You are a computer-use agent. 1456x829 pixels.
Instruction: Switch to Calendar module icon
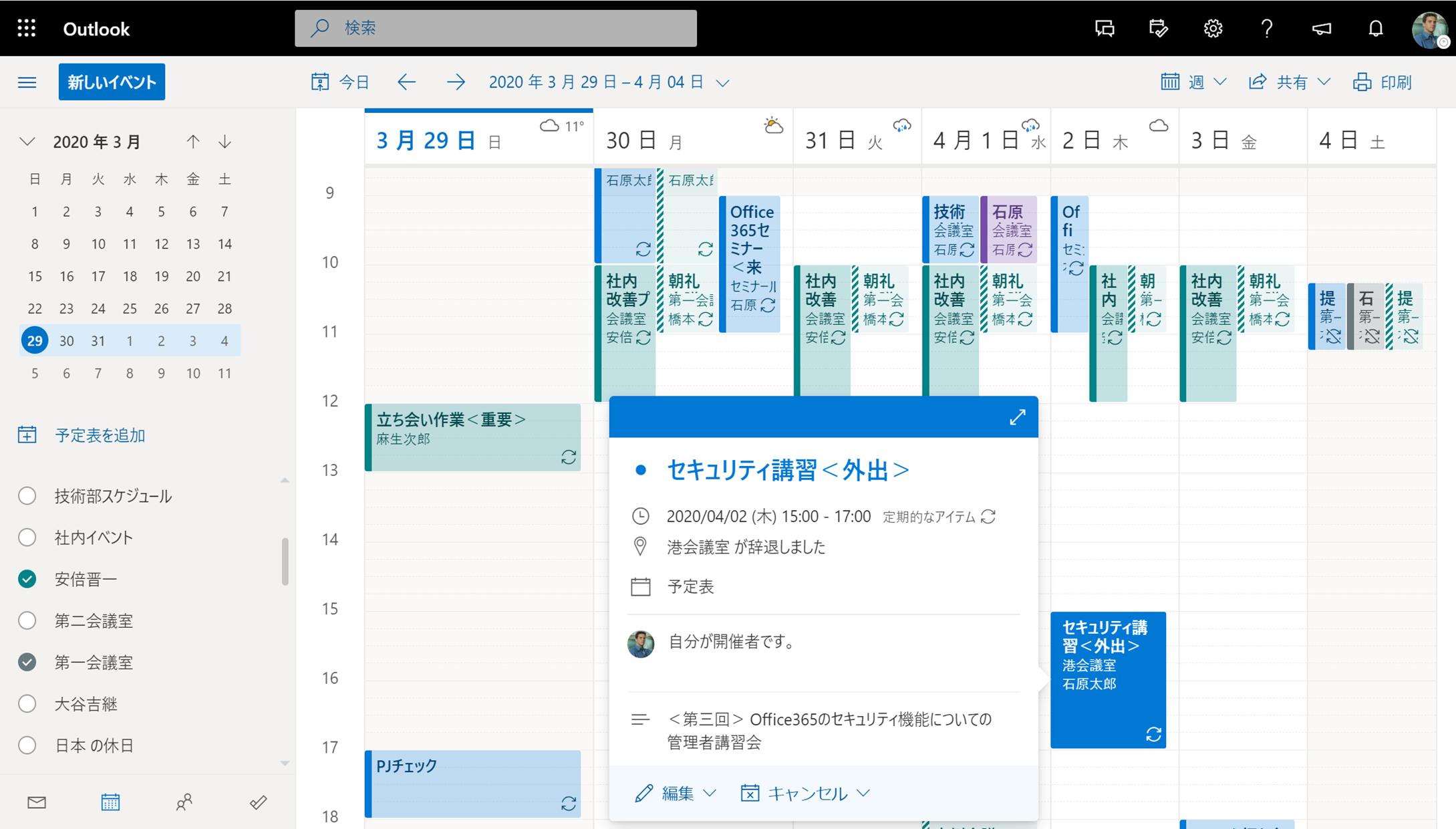[x=110, y=802]
